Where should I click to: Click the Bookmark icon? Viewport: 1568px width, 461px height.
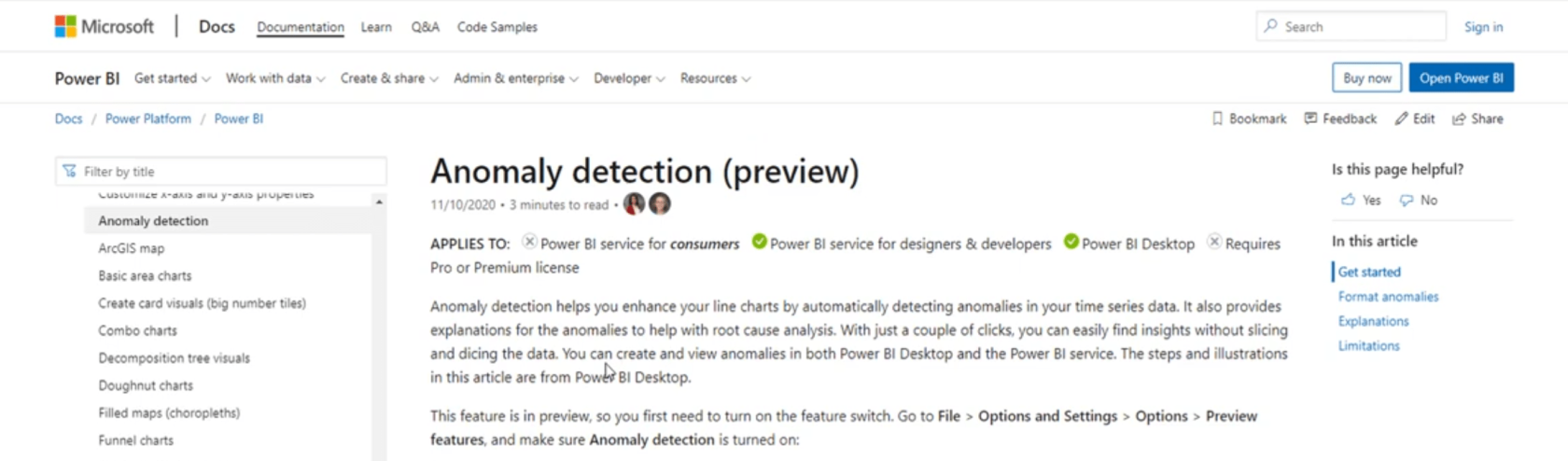click(x=1217, y=119)
